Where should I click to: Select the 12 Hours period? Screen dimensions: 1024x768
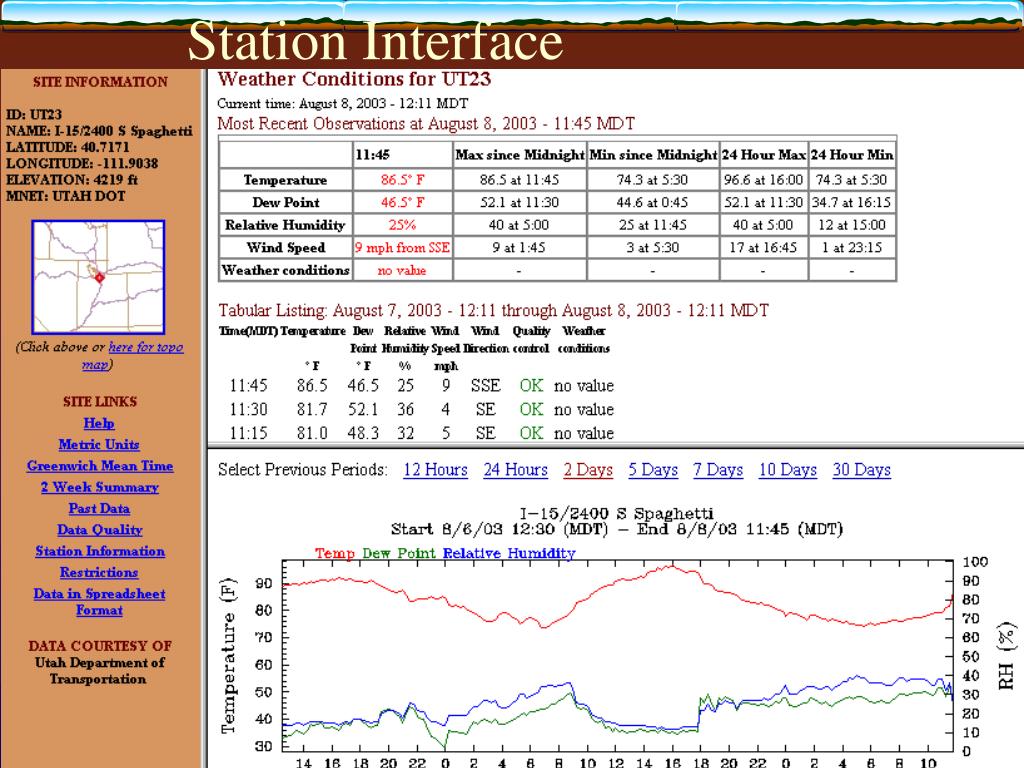[x=436, y=470]
